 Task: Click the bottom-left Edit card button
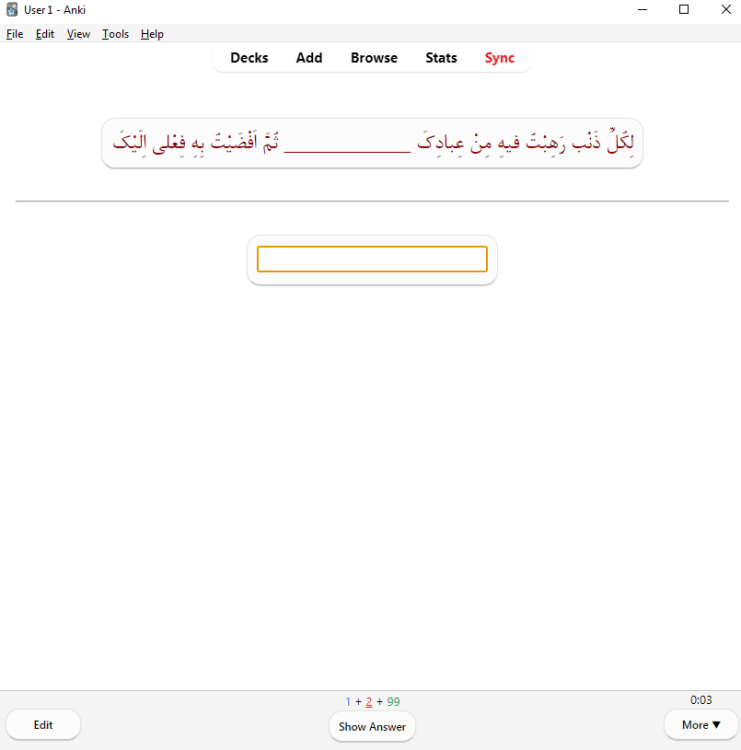(x=43, y=725)
